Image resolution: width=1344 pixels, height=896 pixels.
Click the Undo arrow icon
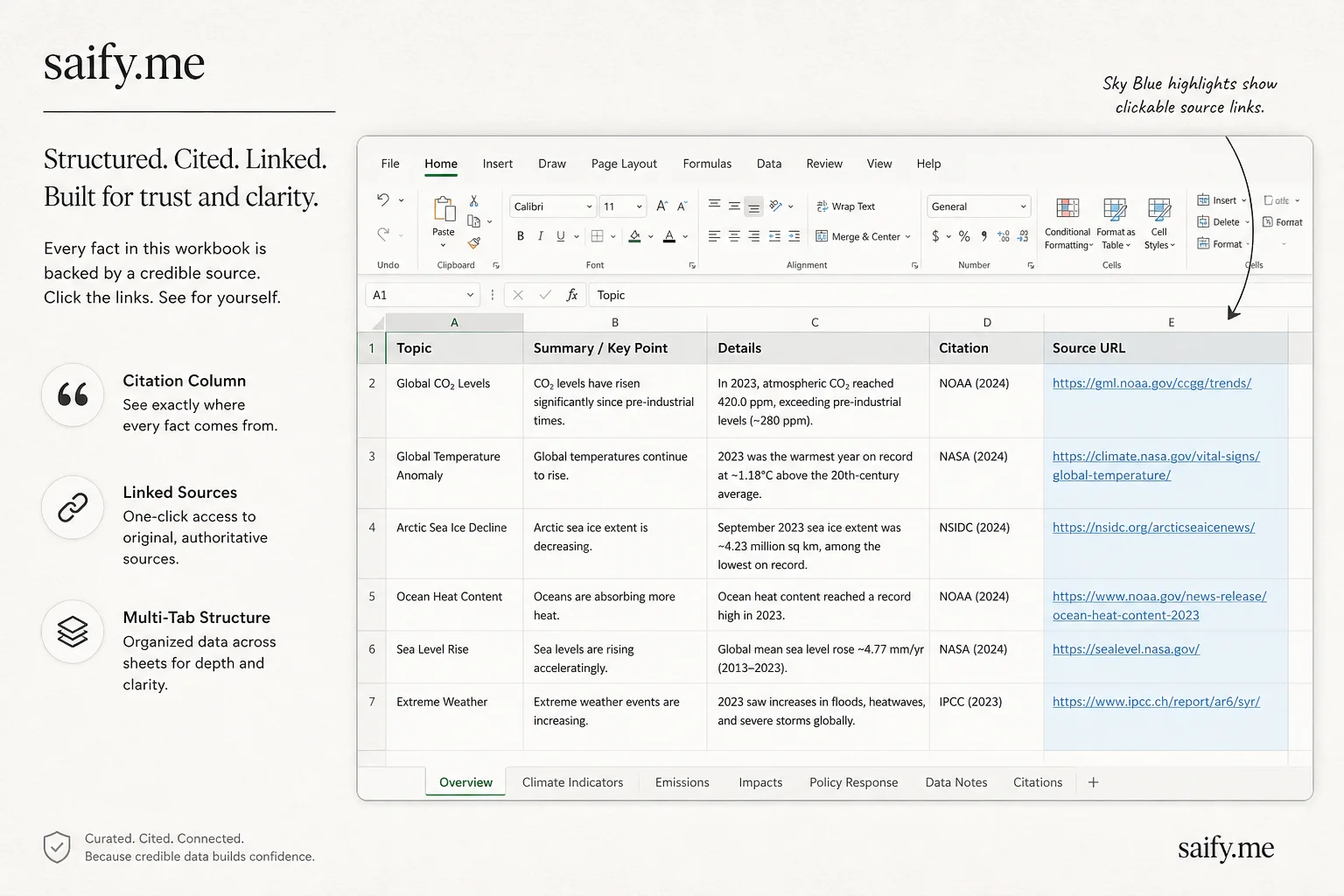pyautogui.click(x=383, y=199)
